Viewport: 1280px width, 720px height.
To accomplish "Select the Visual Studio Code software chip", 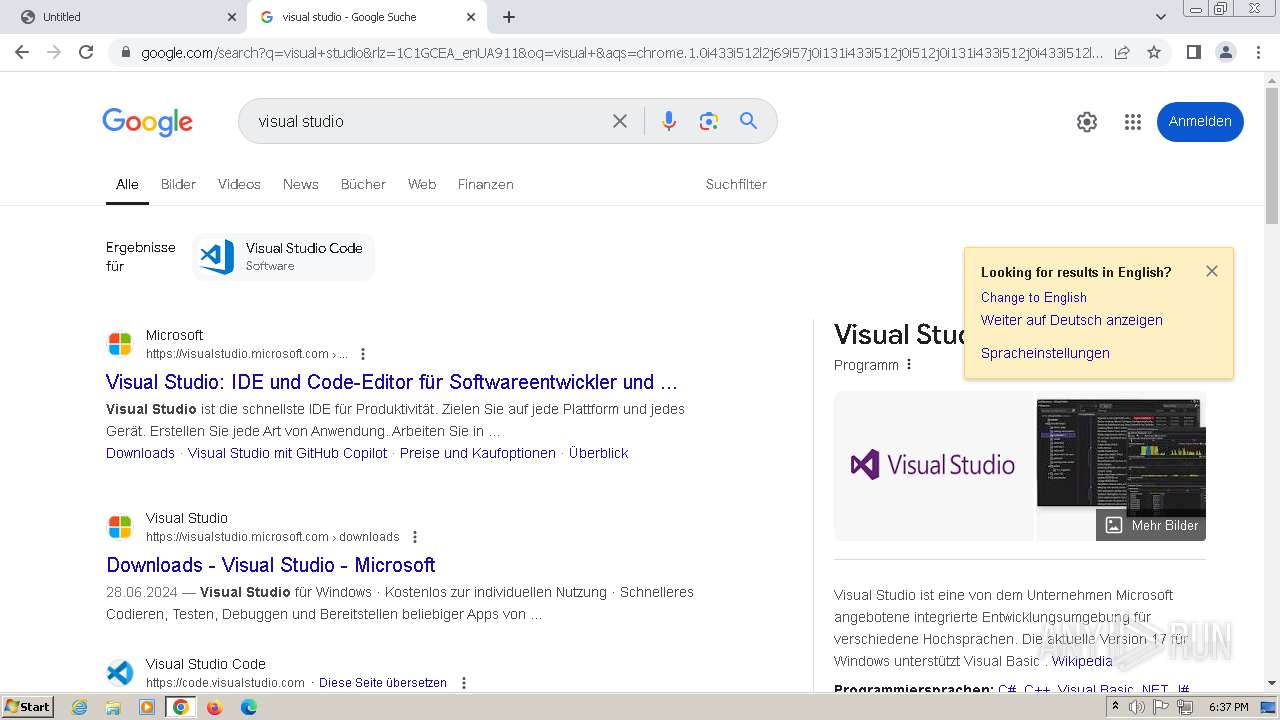I will [x=283, y=257].
